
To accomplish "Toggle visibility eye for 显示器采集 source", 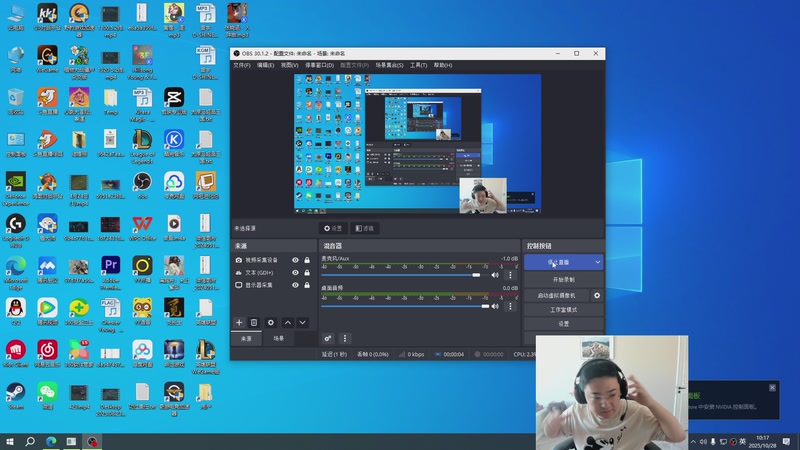I will 295,285.
